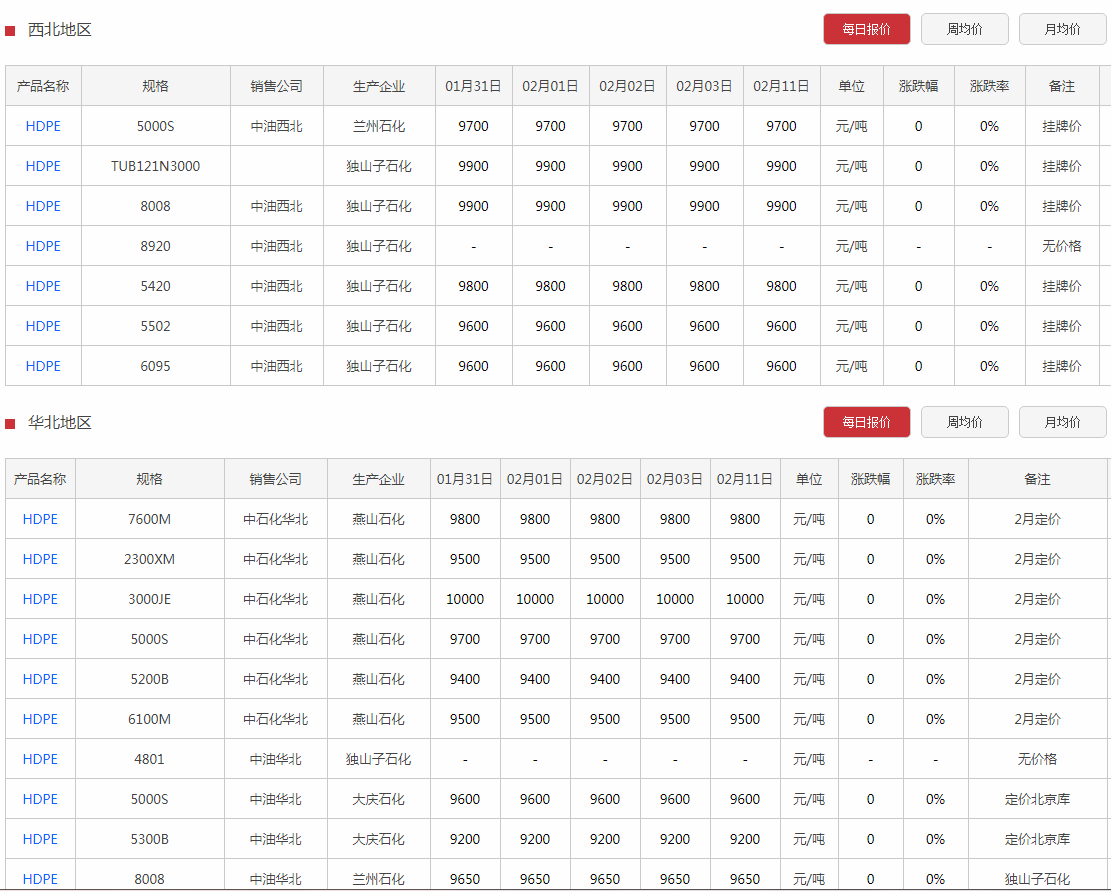Click HDPE link for 2300XM row
Screen dimensions: 1111x891
pyautogui.click(x=40, y=559)
